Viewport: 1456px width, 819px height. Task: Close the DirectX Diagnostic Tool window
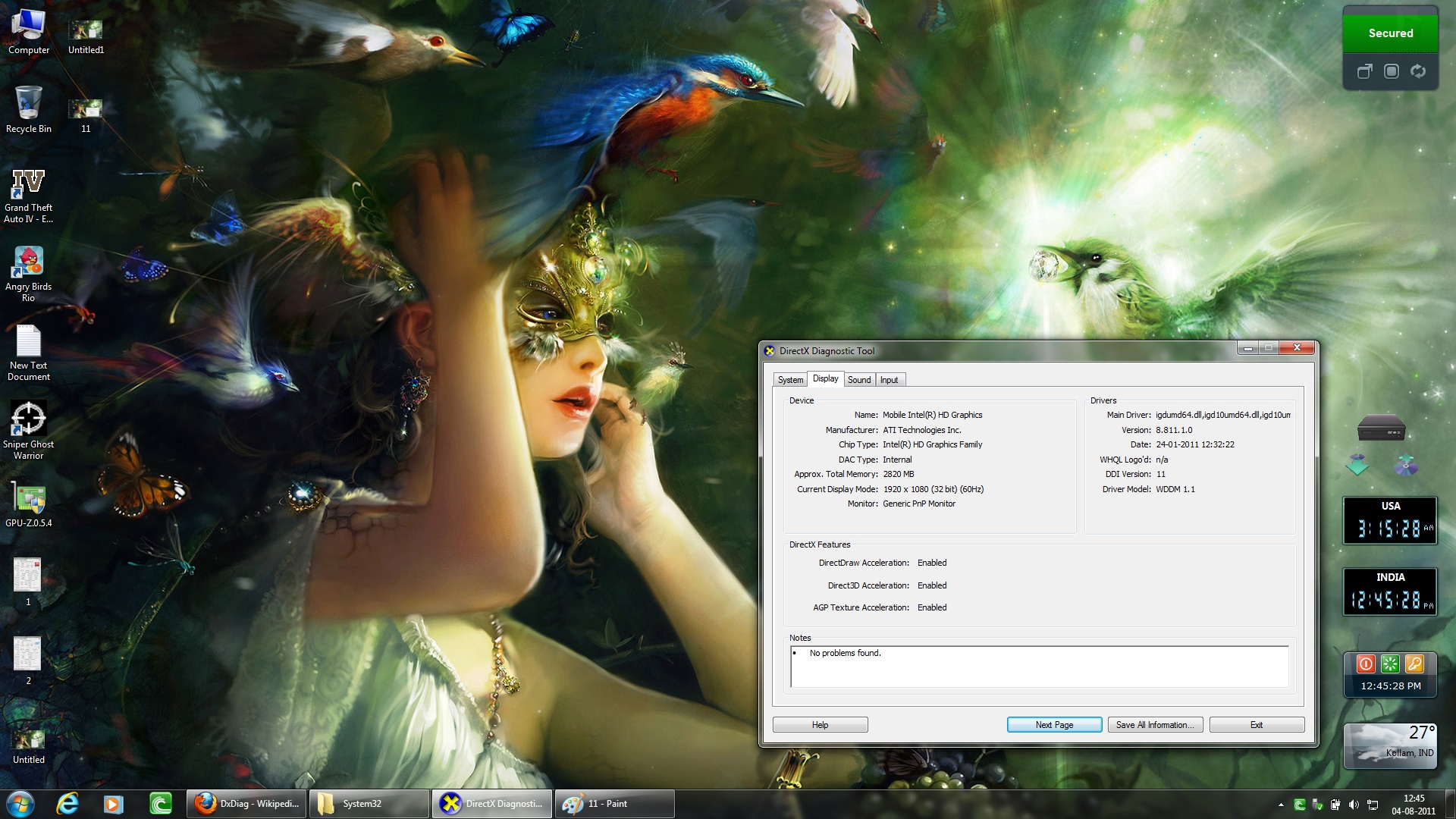[x=1297, y=347]
